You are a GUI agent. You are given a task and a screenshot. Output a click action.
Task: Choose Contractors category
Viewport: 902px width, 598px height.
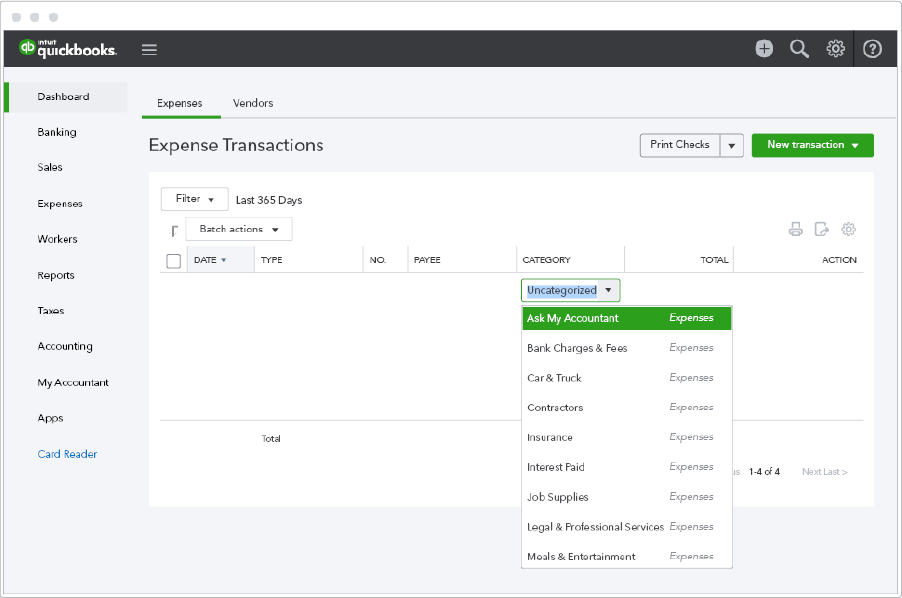pyautogui.click(x=626, y=407)
